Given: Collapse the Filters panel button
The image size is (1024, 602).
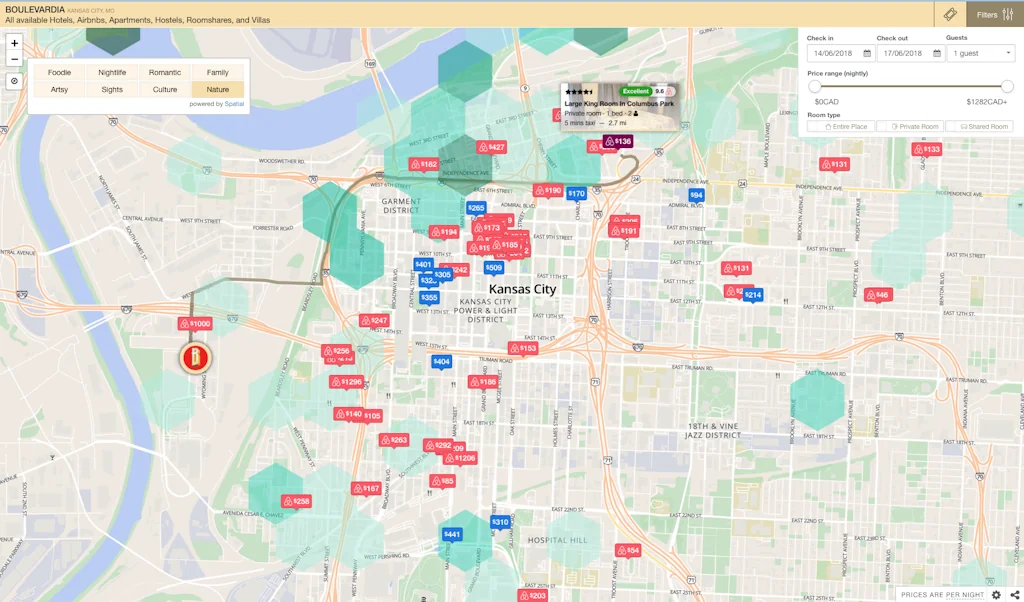Looking at the screenshot, I should pyautogui.click(x=995, y=14).
